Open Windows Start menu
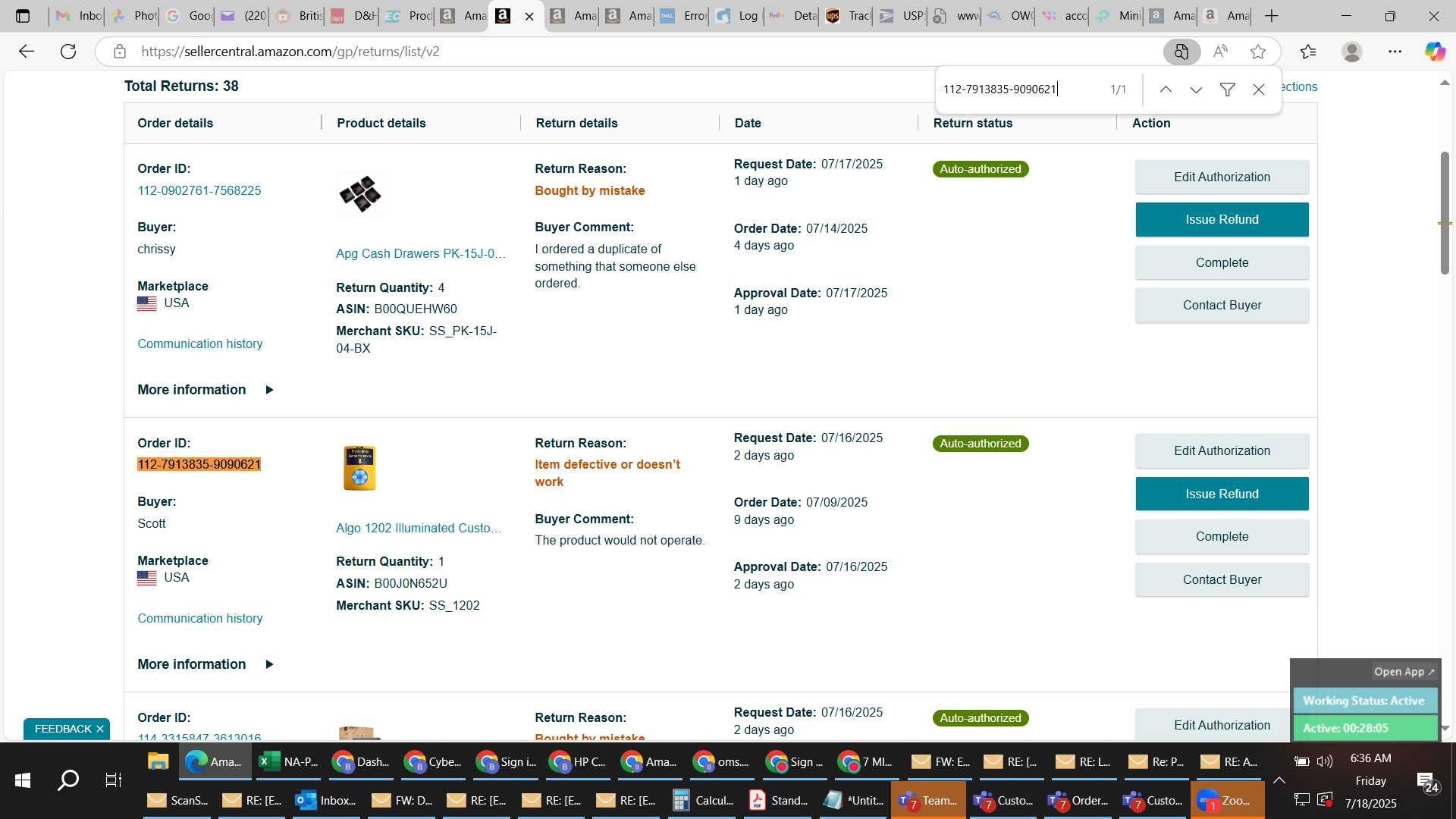 [23, 780]
